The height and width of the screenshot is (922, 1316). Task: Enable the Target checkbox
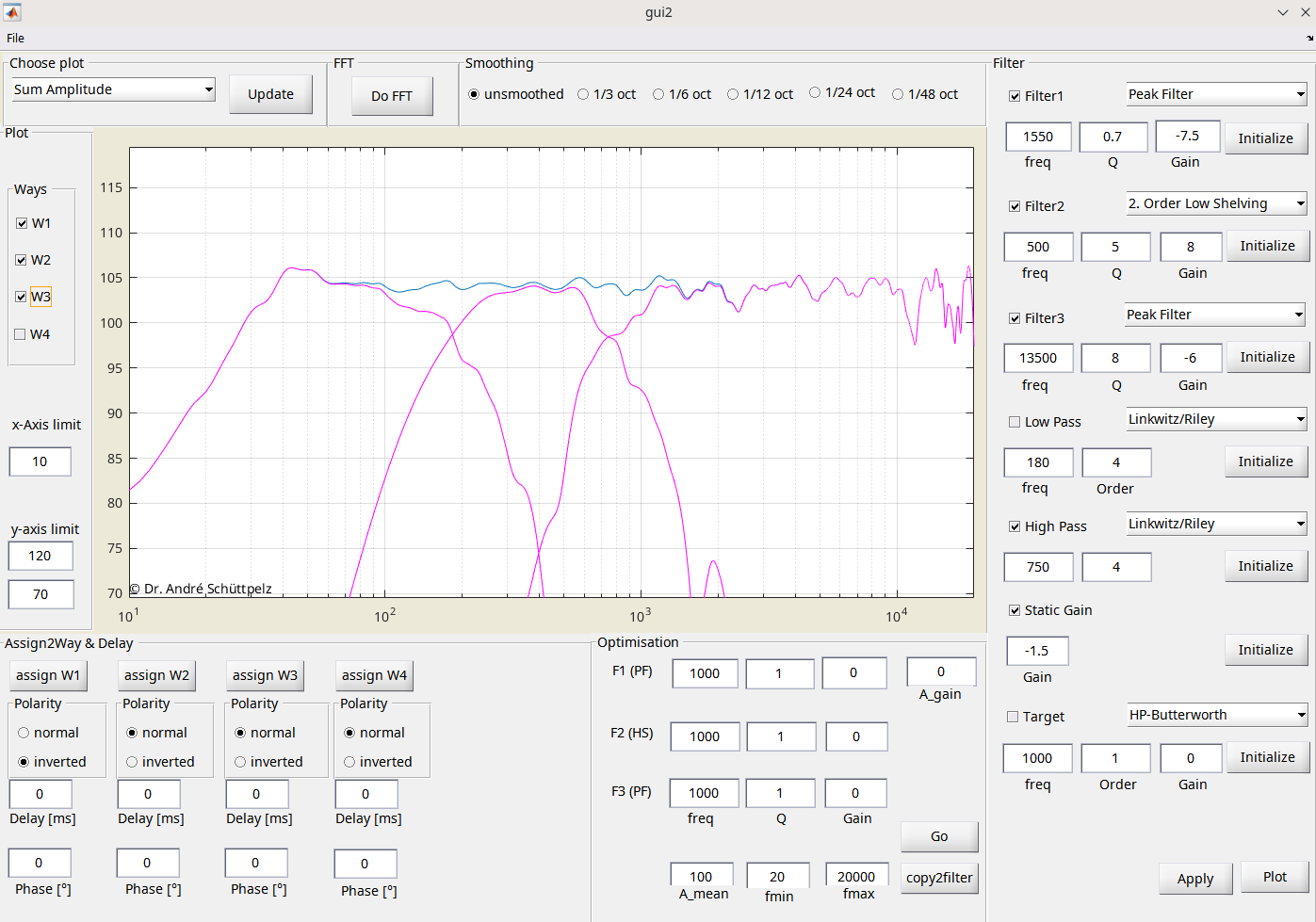[x=1013, y=717]
